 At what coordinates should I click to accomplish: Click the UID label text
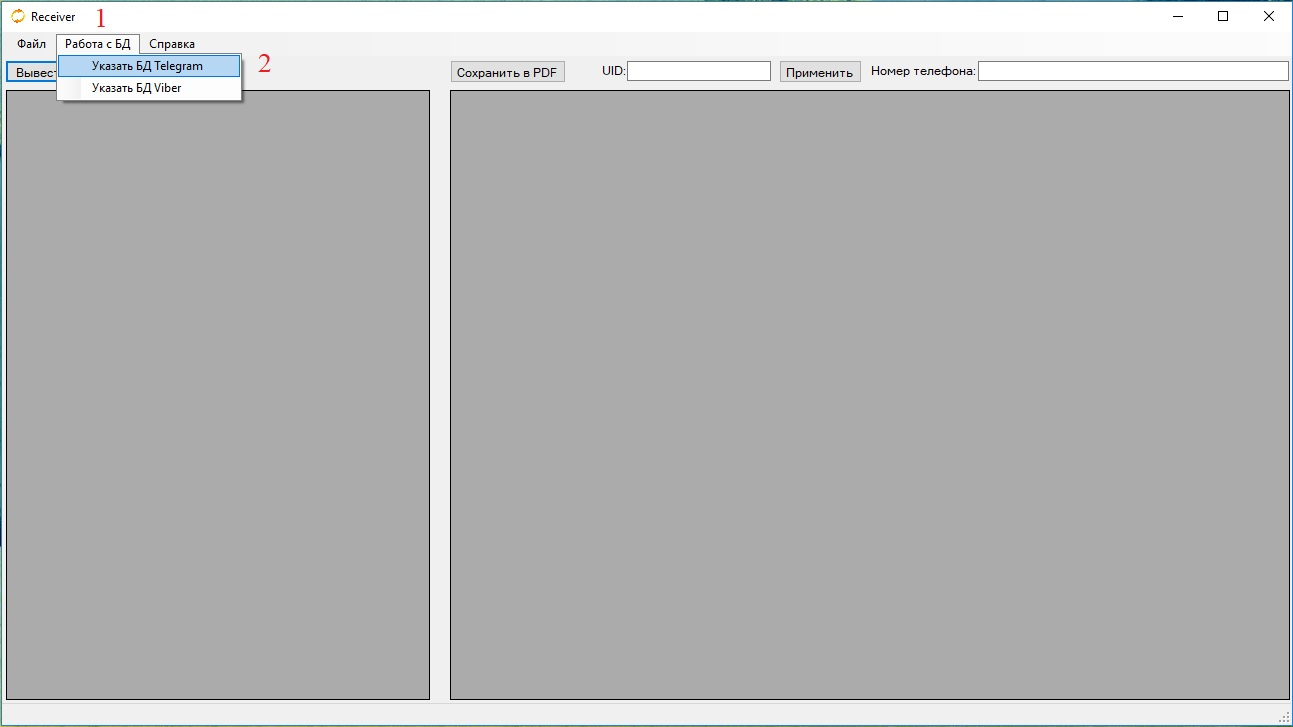pos(613,71)
